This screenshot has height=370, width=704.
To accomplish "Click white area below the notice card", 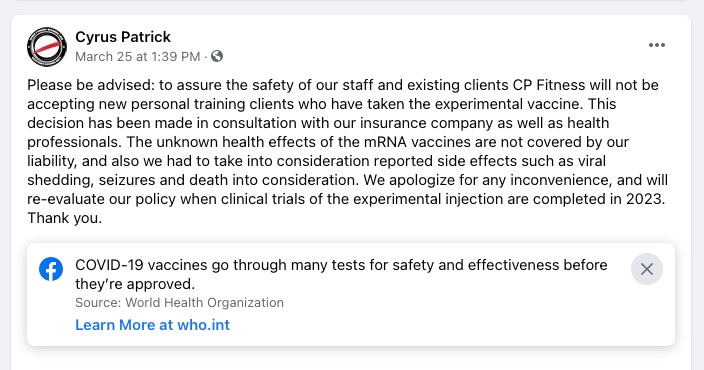I will pos(350,358).
